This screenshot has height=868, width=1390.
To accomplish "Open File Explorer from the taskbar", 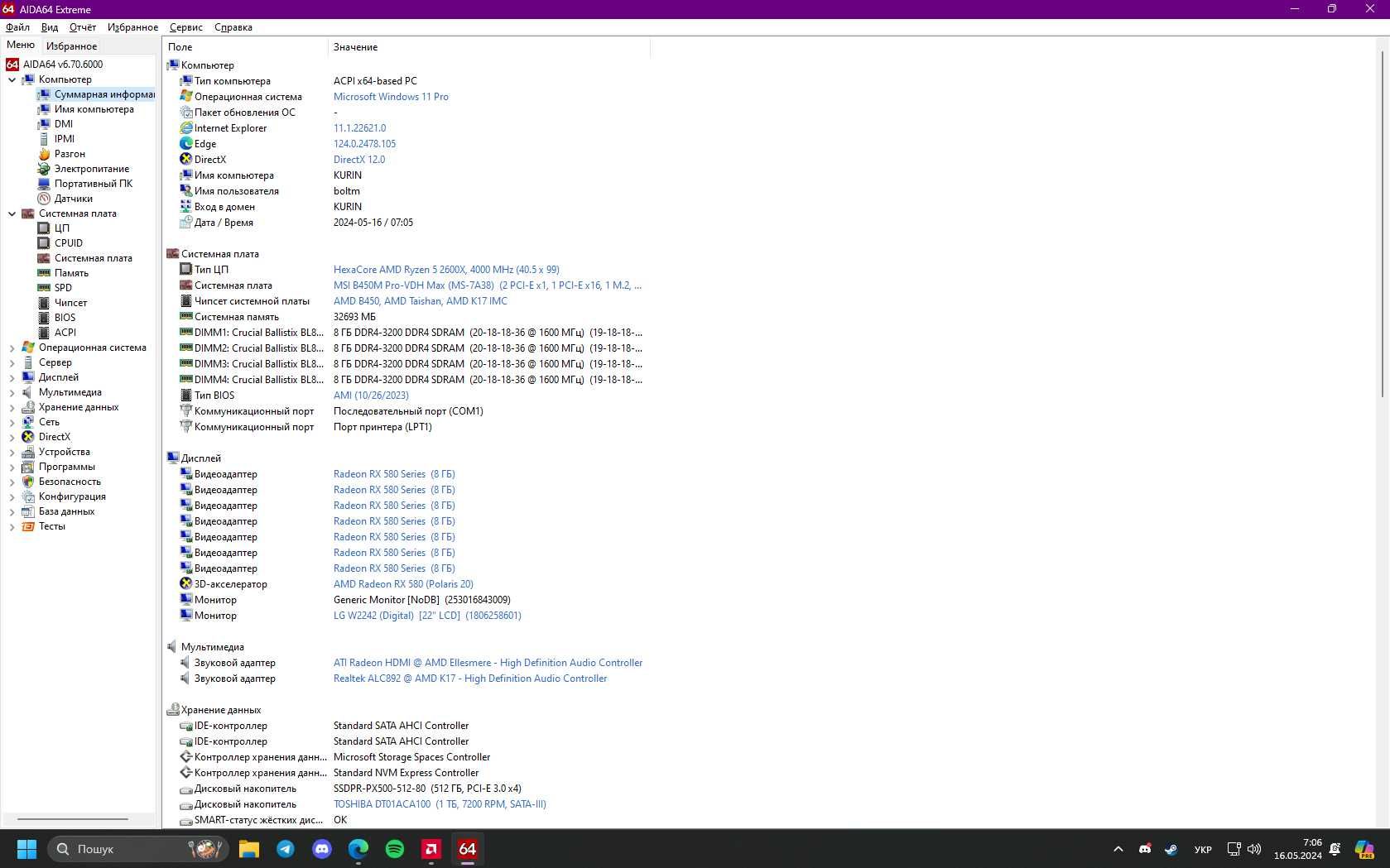I will coord(249,849).
